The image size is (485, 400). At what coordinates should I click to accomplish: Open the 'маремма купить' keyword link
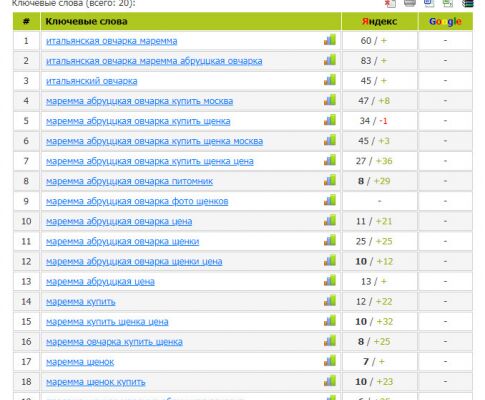81,302
